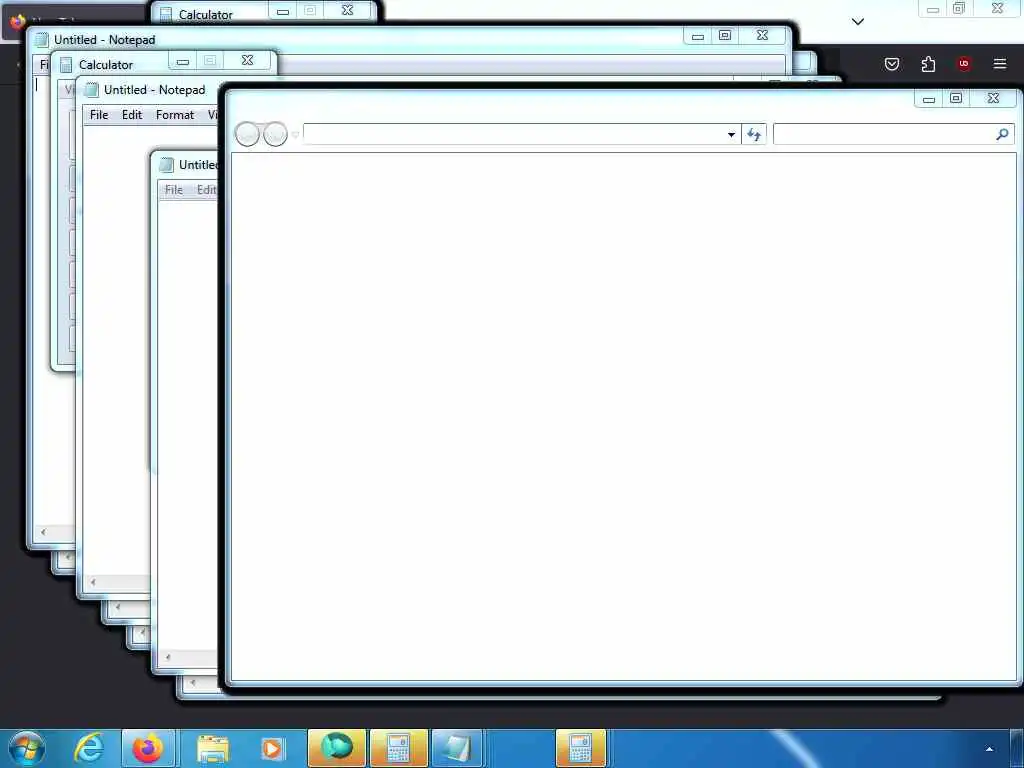
Task: Maximize the rearmost Untitled - Notepad window
Action: (725, 35)
